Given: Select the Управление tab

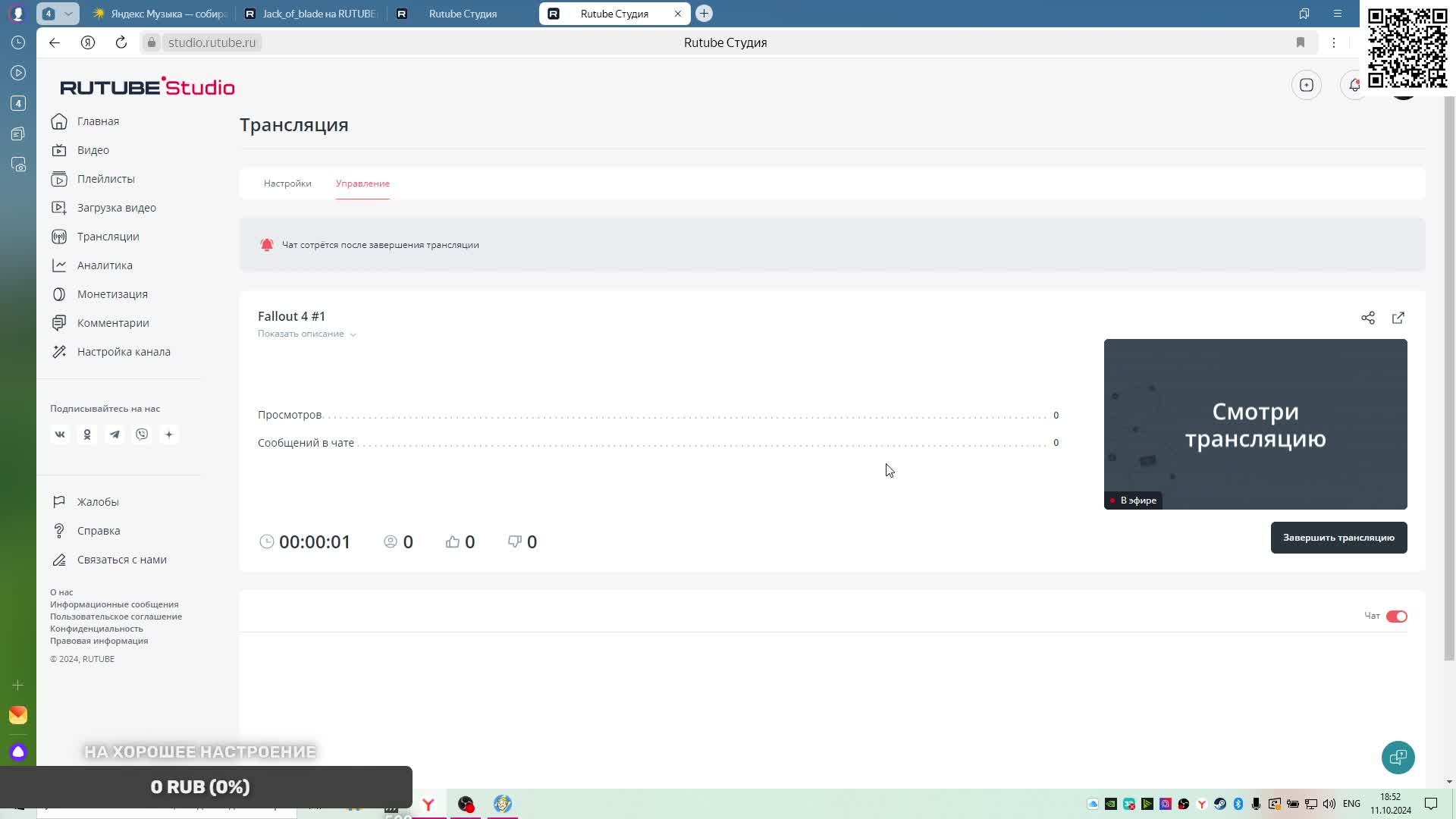Looking at the screenshot, I should tap(362, 184).
